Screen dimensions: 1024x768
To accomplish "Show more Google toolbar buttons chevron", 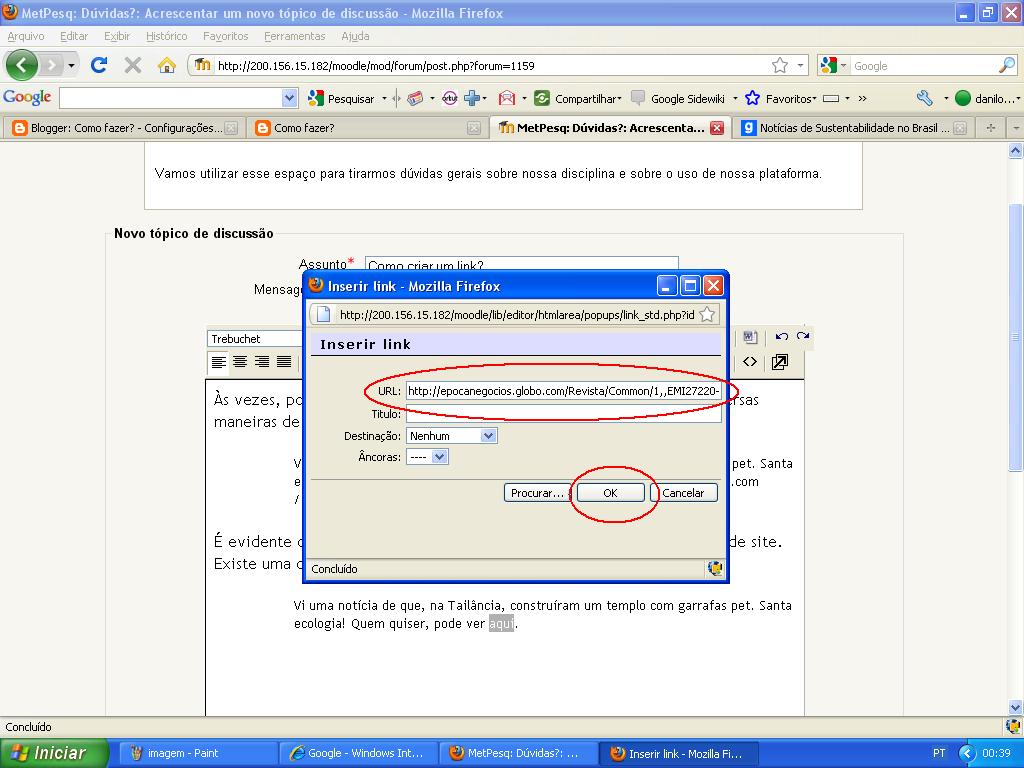I will [862, 99].
